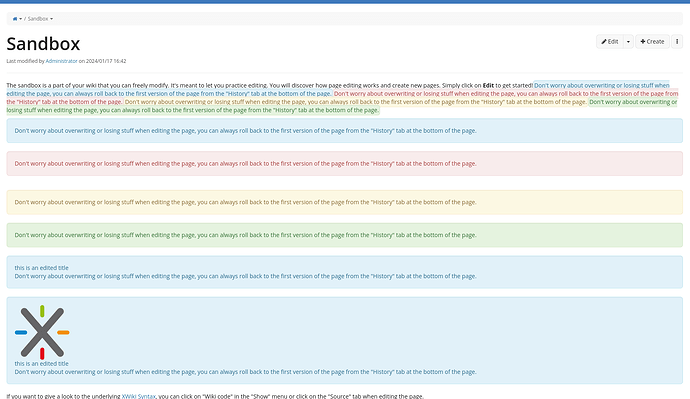Click the Create button
The width and height of the screenshot is (690, 399).
[652, 41]
